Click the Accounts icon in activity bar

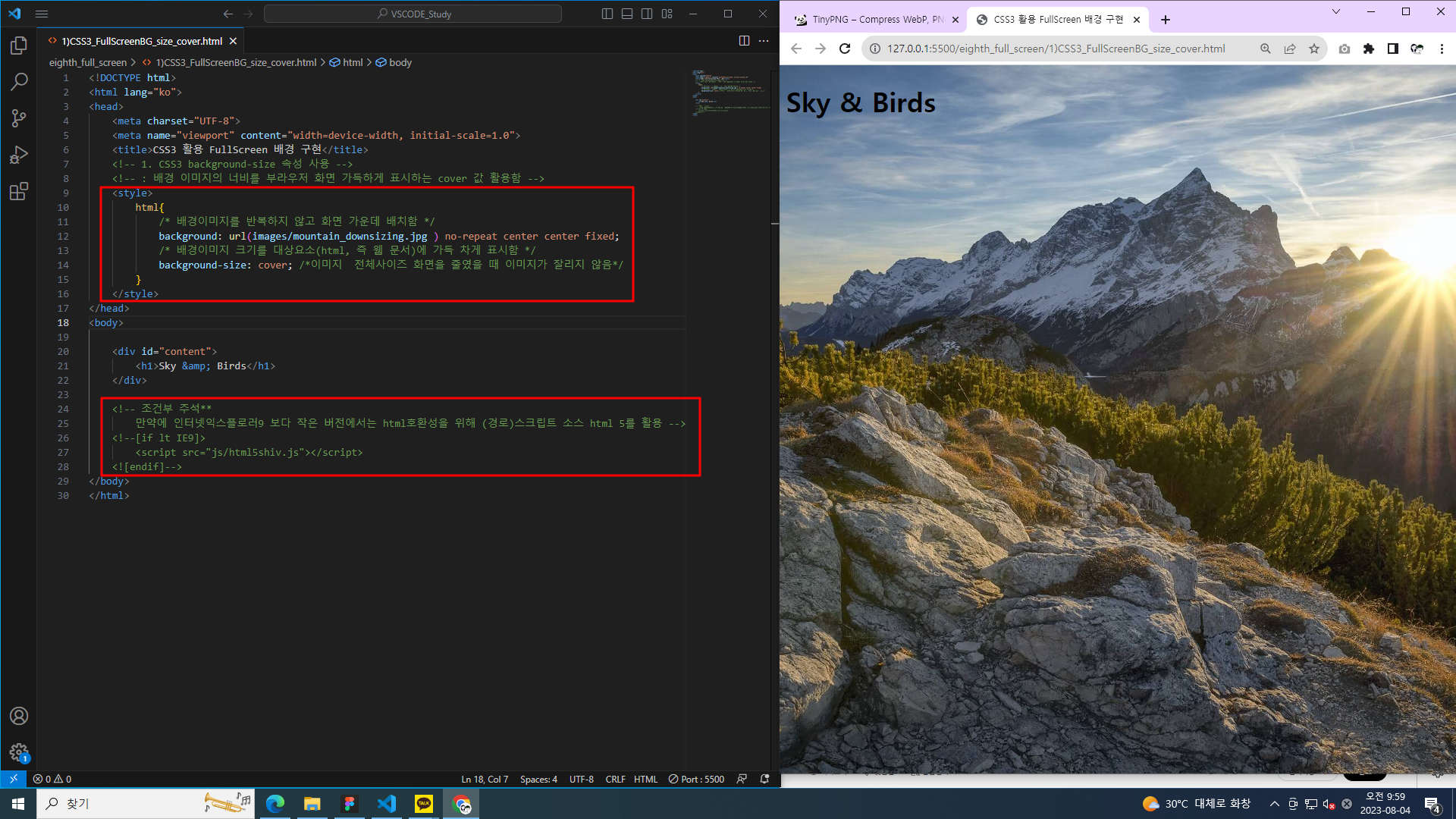pyautogui.click(x=19, y=716)
